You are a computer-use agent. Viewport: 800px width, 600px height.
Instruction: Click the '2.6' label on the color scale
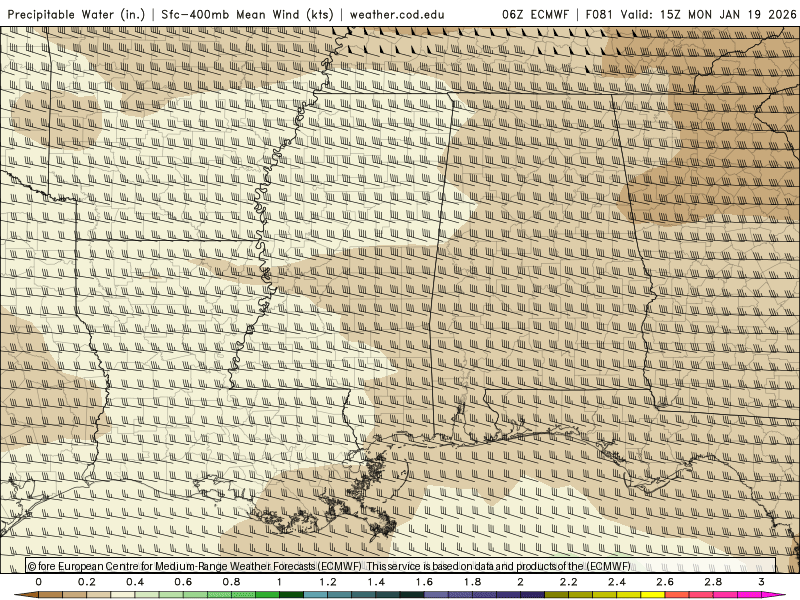(665, 582)
